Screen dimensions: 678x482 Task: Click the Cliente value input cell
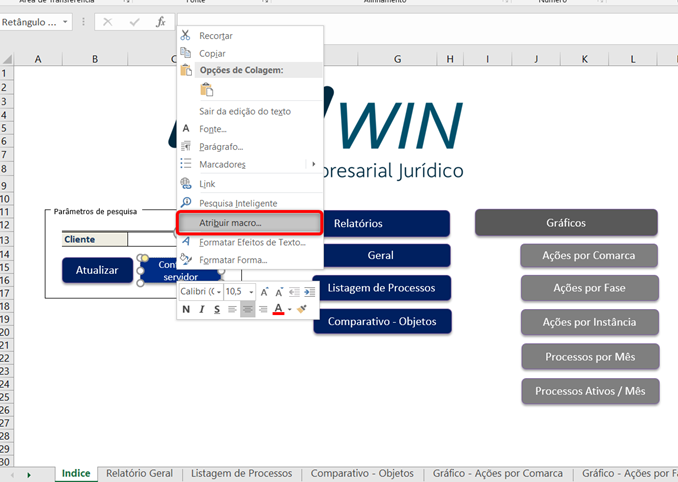click(152, 239)
